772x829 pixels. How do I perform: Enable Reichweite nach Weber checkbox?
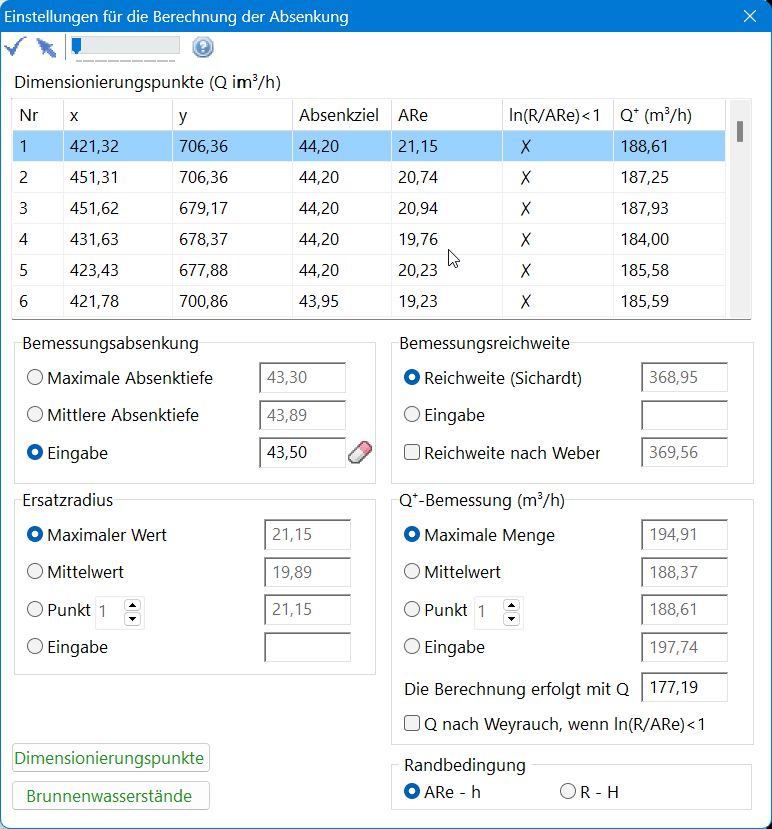point(411,453)
